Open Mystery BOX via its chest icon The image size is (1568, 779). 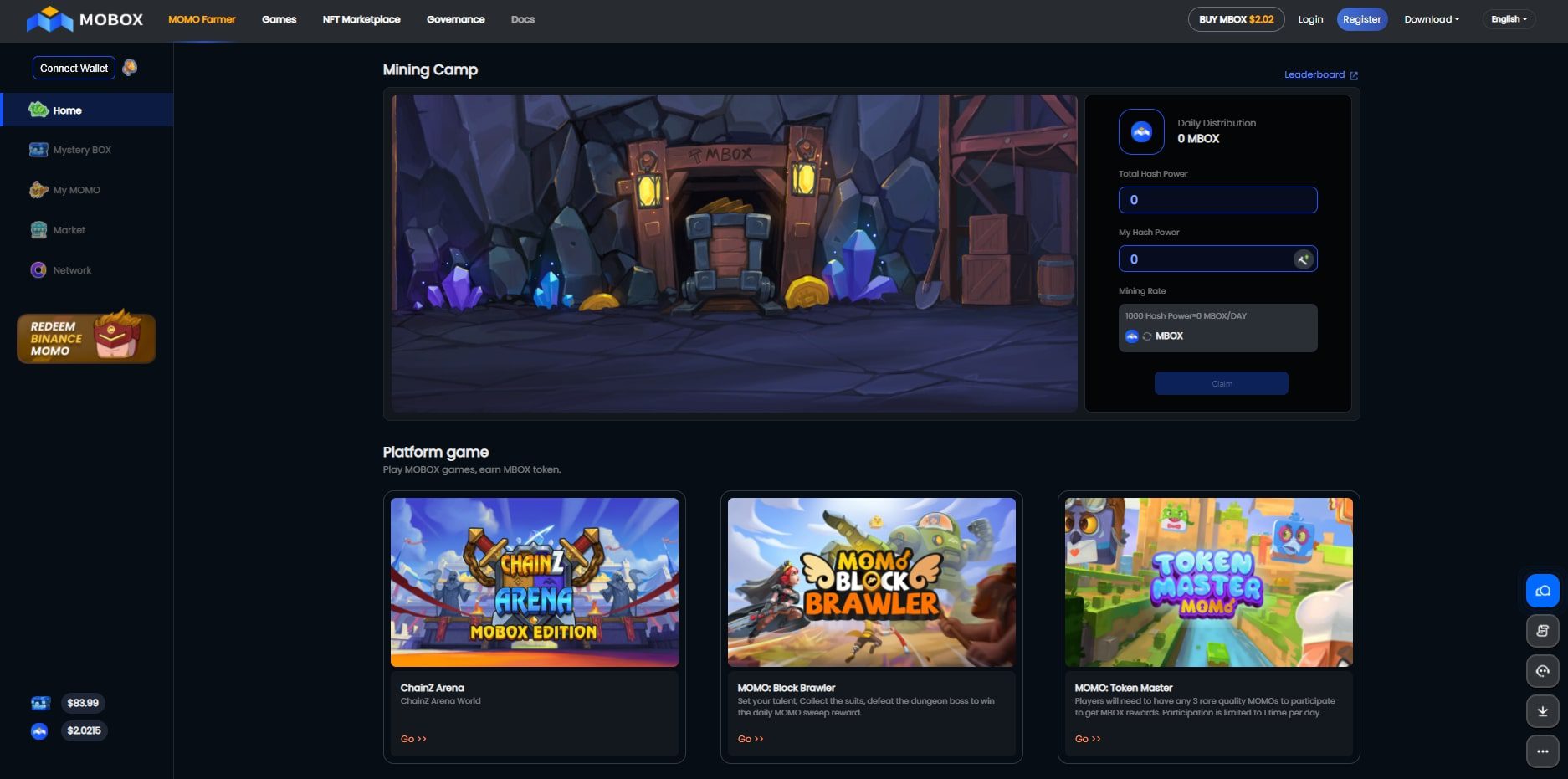click(38, 150)
